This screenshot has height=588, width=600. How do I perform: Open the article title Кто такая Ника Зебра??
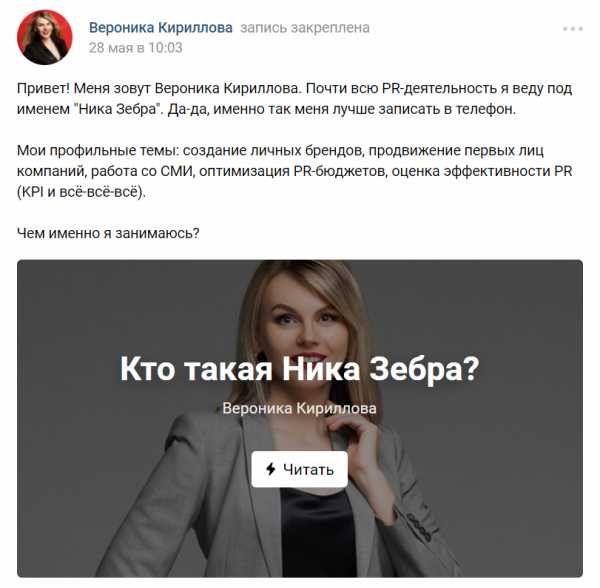(x=300, y=368)
